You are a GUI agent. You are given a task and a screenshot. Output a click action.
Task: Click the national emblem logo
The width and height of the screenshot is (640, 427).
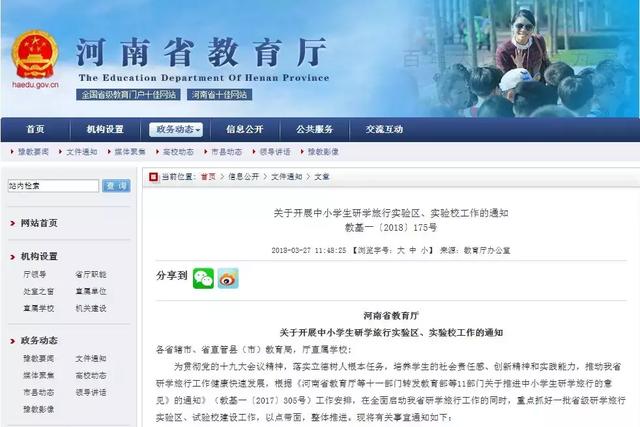(x=35, y=55)
